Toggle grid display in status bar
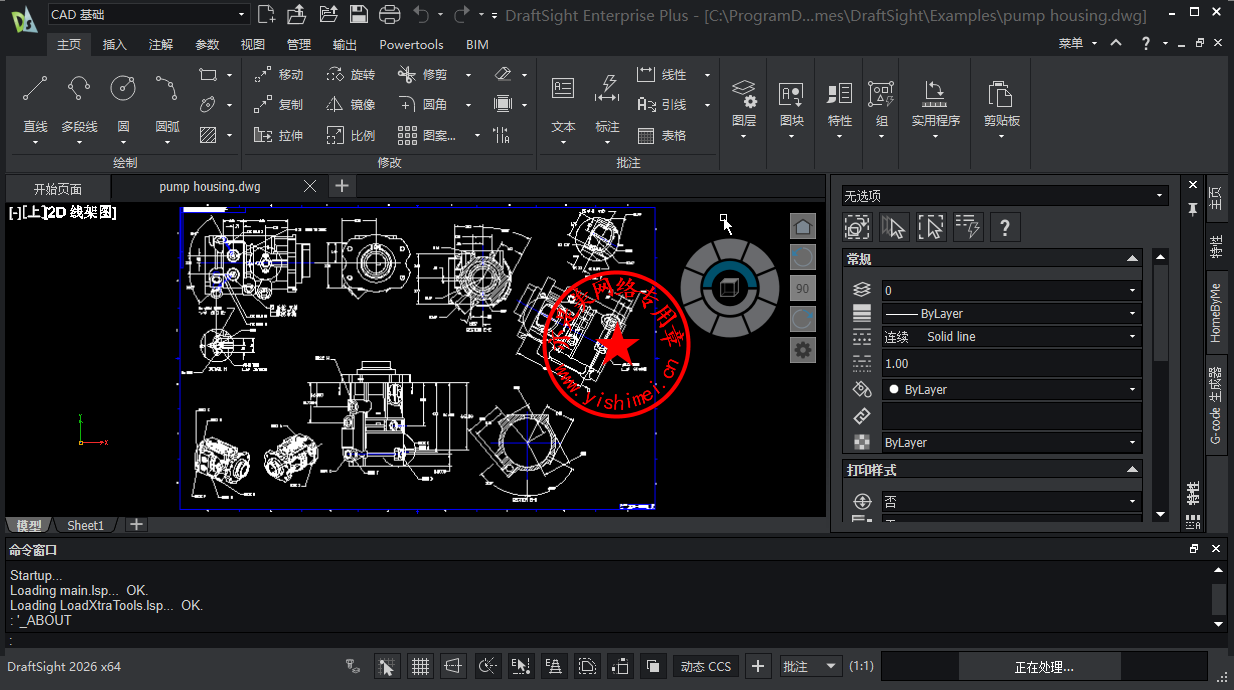 (x=420, y=666)
